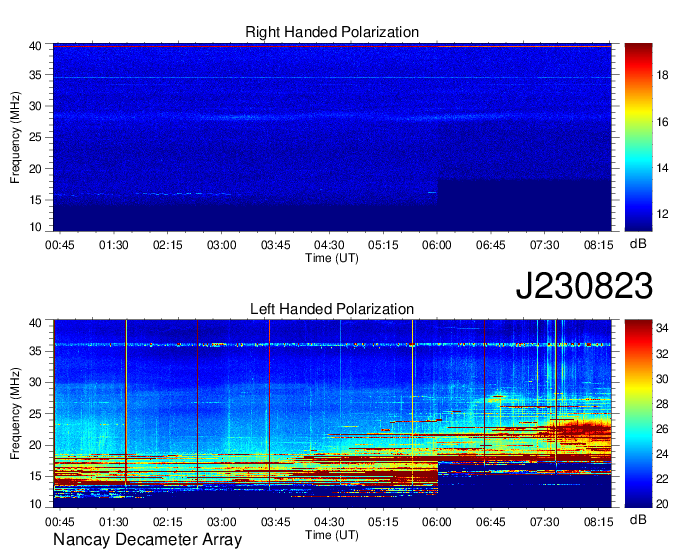Click the 08:15 tick on the left-handed plot

click(x=598, y=522)
